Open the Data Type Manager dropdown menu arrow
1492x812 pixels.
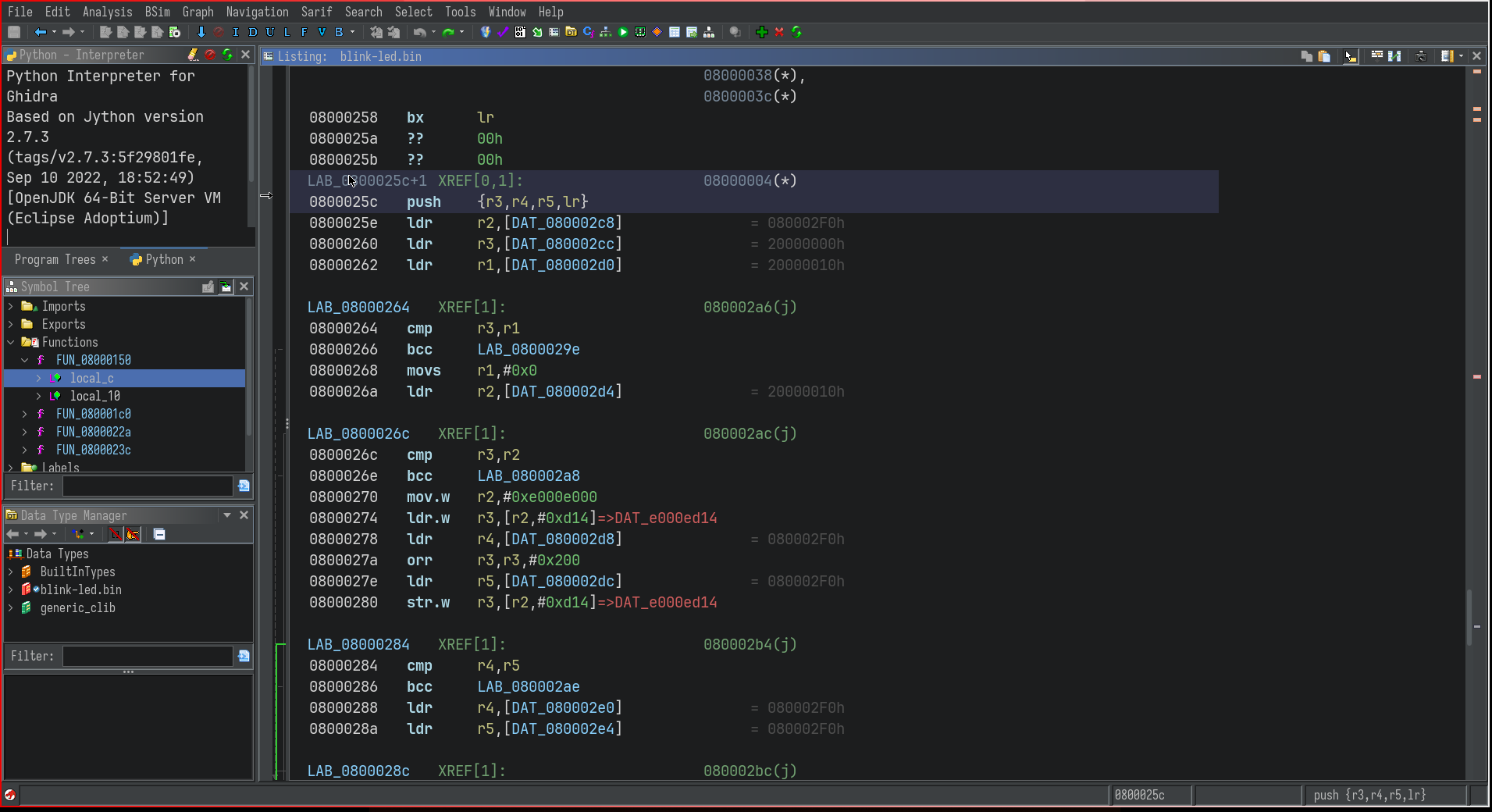pyautogui.click(x=227, y=515)
